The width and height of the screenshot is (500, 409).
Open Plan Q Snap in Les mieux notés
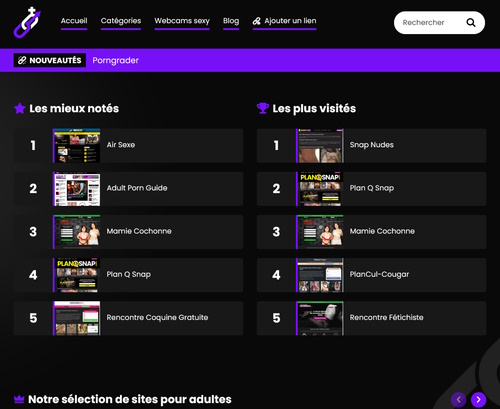tap(129, 274)
